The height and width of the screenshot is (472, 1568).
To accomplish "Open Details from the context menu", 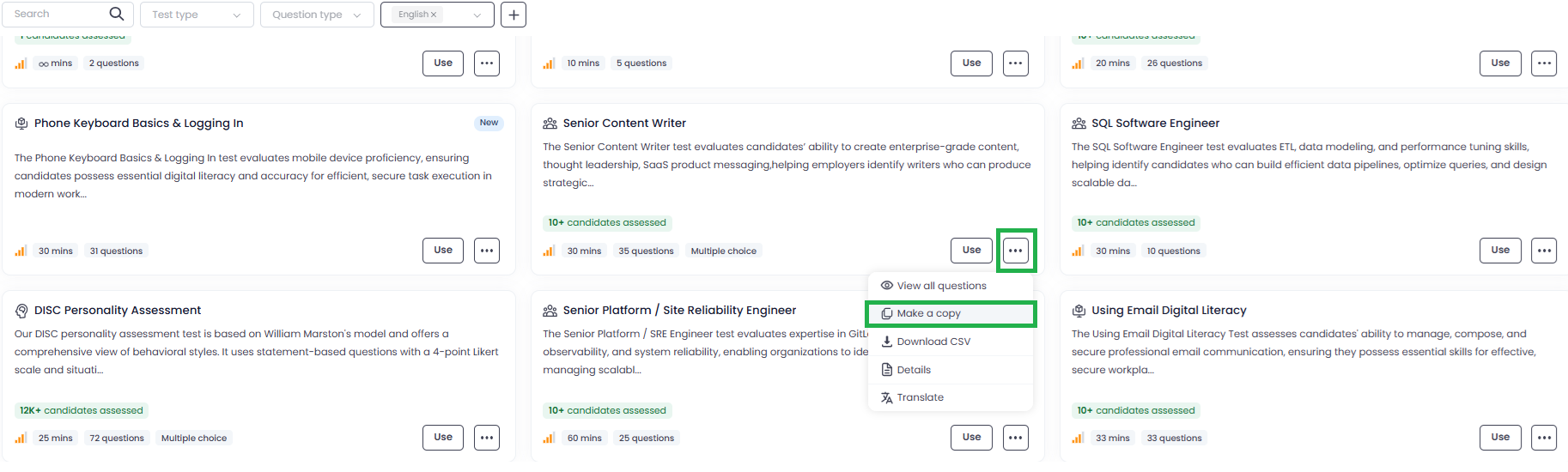I will [914, 370].
